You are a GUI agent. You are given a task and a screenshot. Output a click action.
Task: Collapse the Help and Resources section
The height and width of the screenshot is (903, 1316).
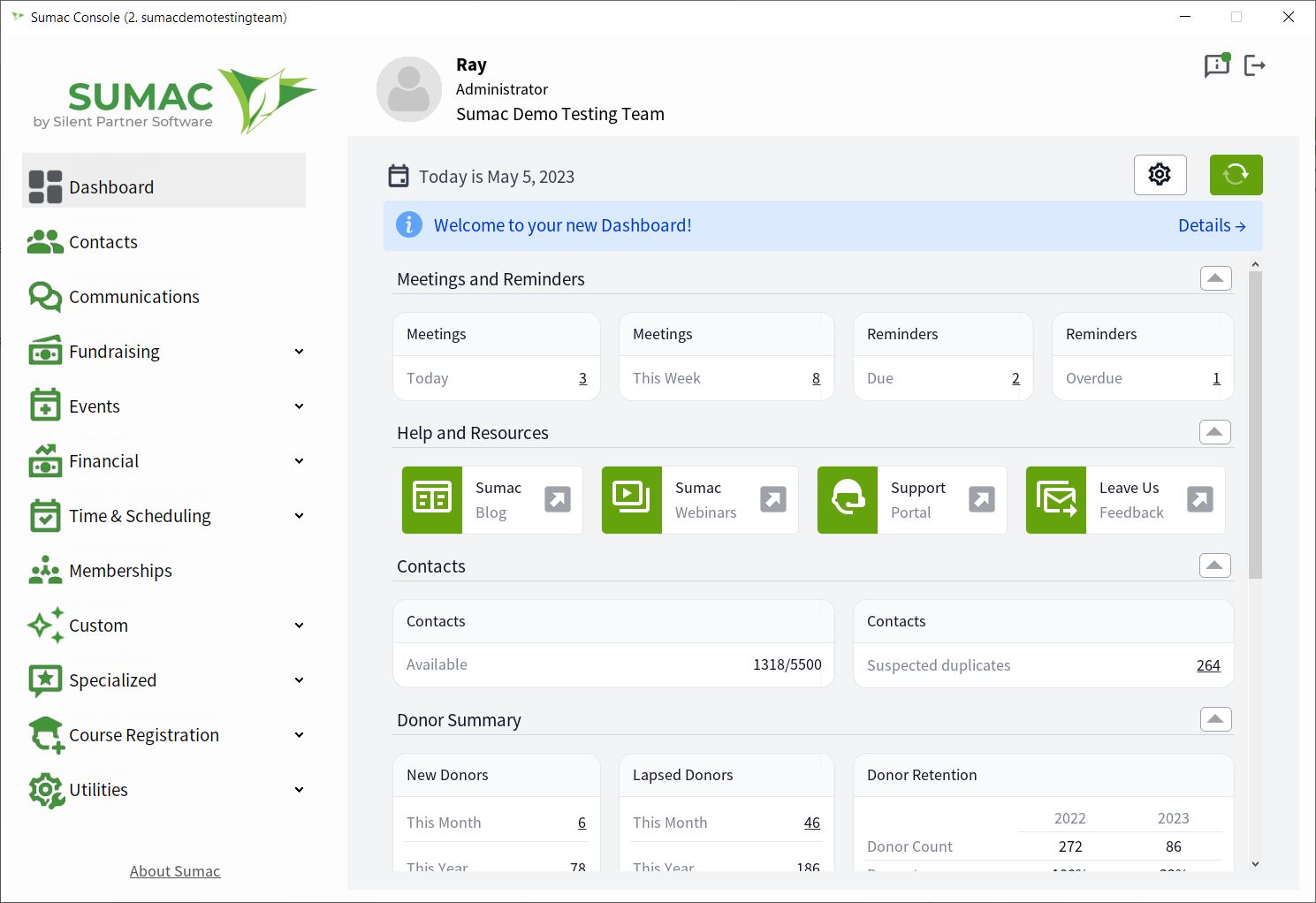point(1215,432)
